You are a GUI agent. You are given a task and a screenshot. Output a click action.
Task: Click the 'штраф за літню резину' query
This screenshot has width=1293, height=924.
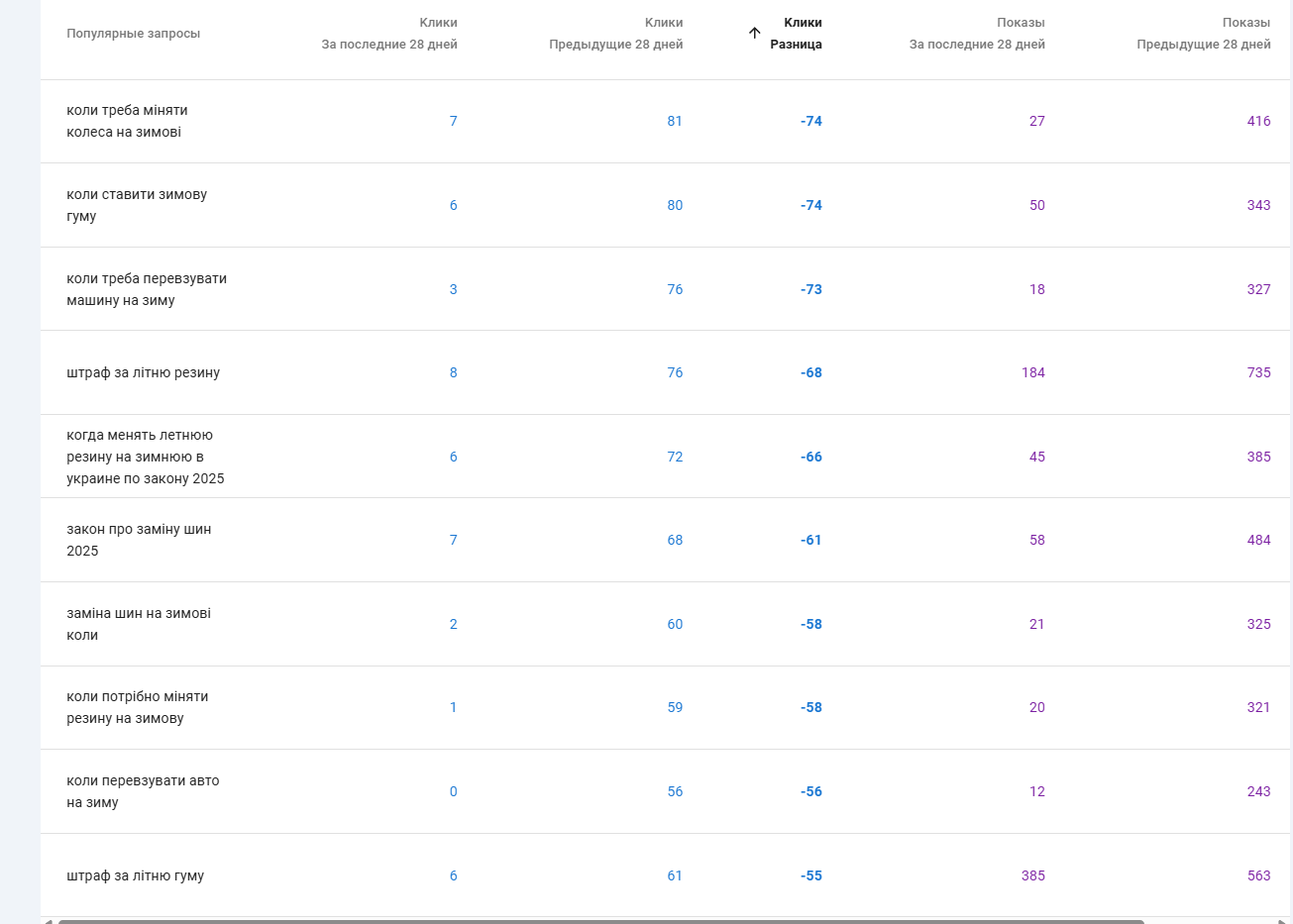(x=144, y=373)
